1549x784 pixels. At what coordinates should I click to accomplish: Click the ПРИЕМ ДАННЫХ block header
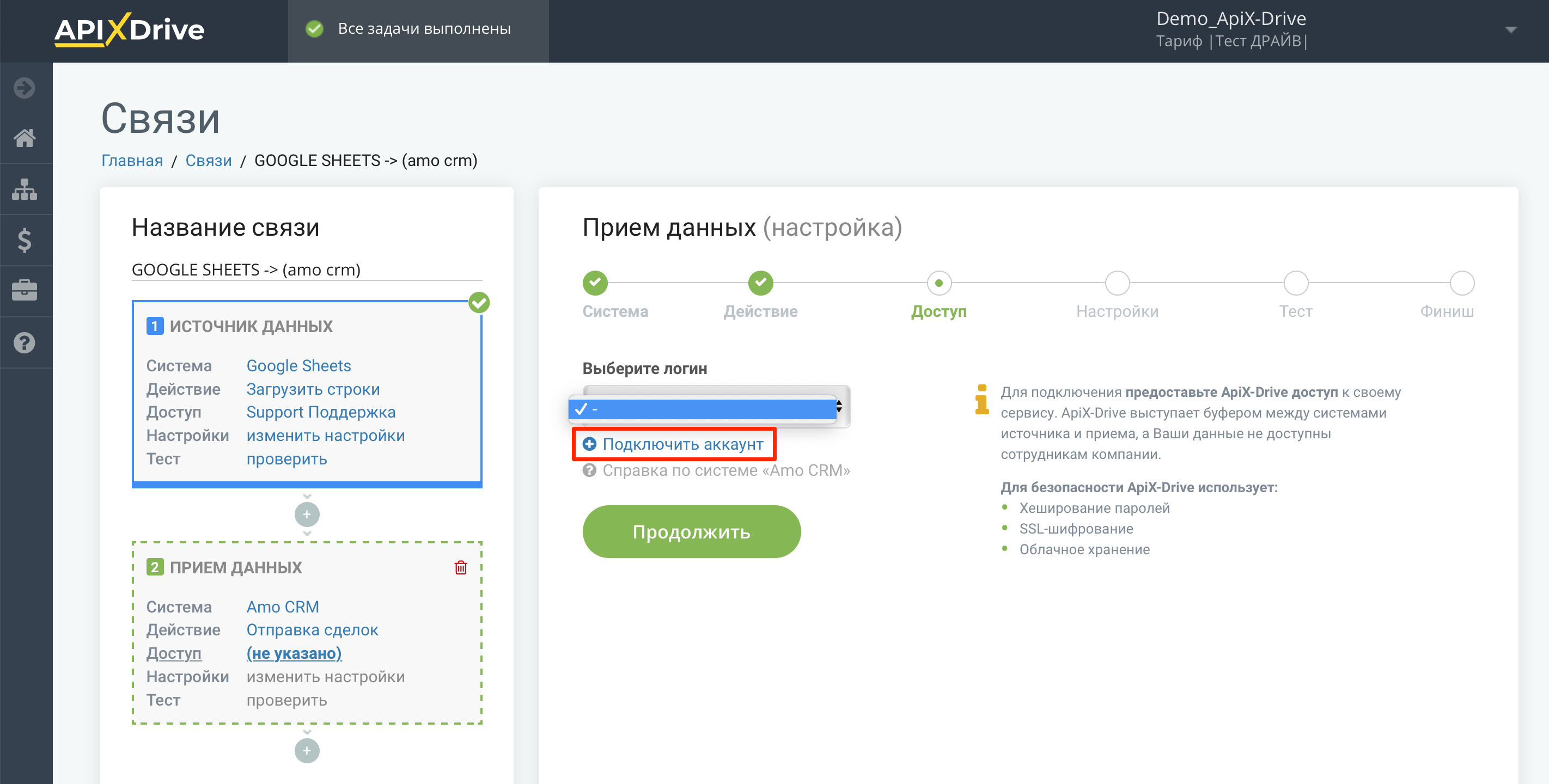(236, 567)
